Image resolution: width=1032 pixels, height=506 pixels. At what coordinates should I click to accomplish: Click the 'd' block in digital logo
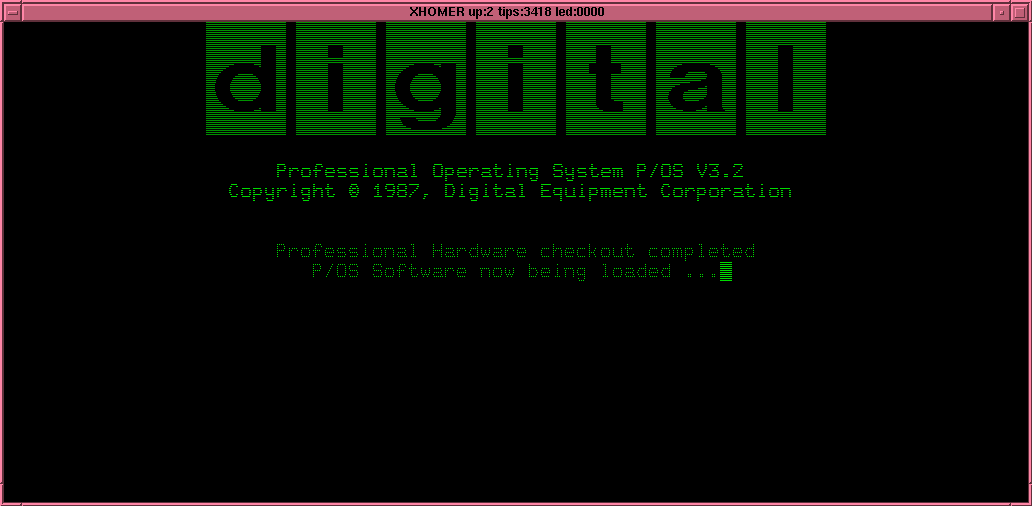tap(245, 79)
